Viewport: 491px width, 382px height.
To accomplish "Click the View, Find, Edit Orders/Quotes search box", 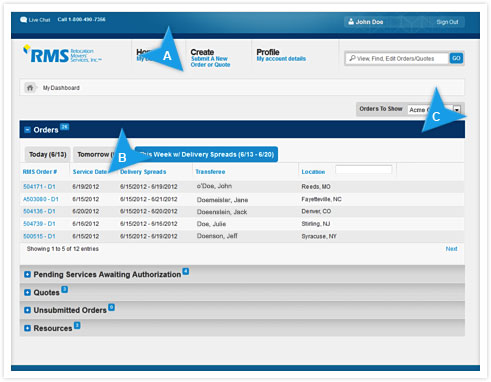I will 397,58.
